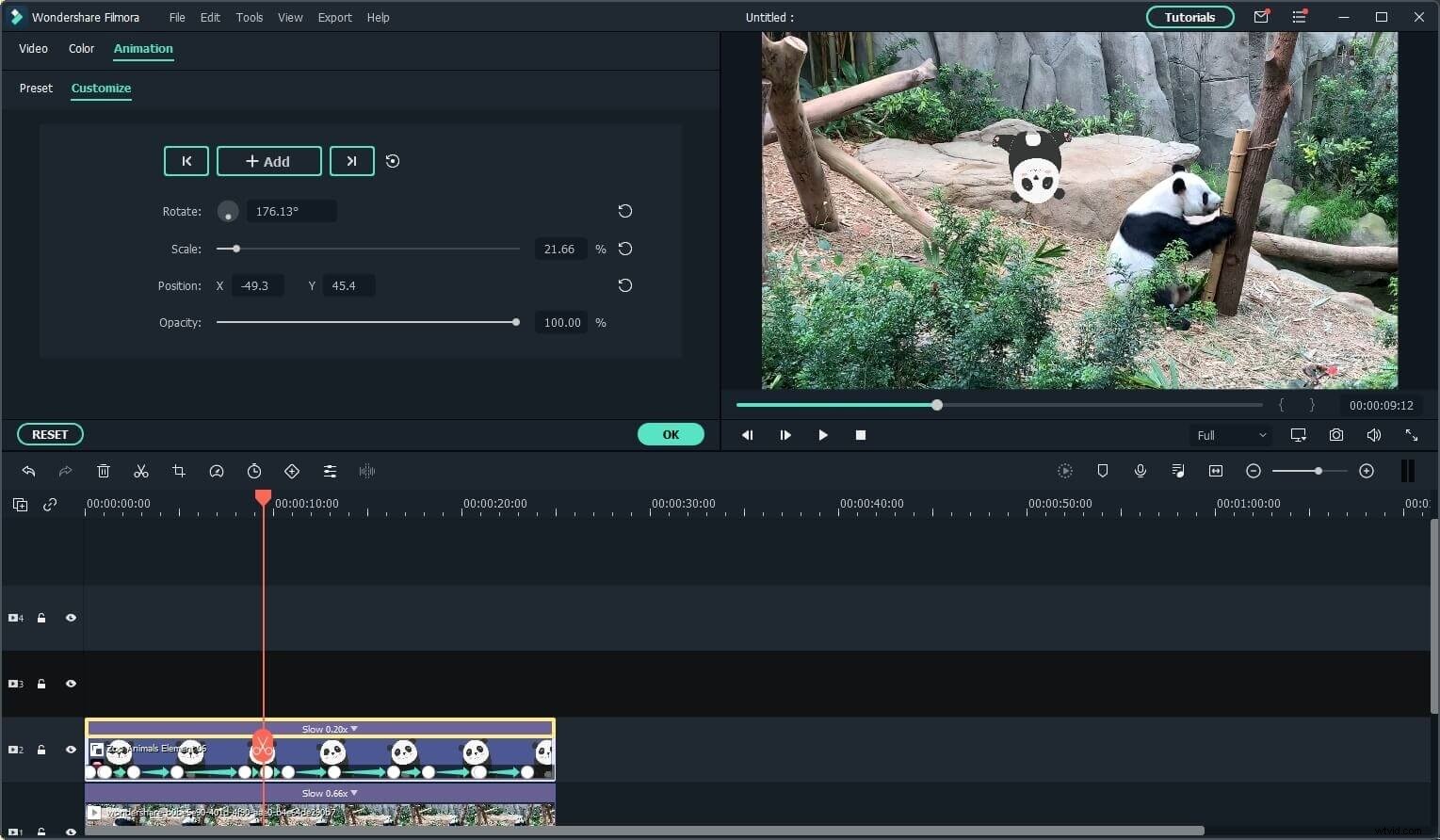Open the render preview icon
Viewport: 1440px width, 840px height.
click(x=1064, y=471)
